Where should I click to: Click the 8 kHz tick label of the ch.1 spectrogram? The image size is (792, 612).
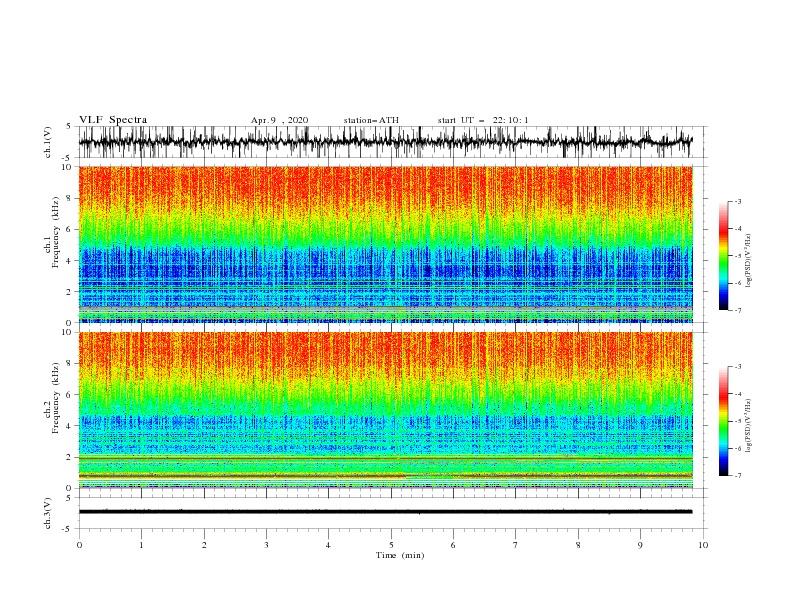69,198
